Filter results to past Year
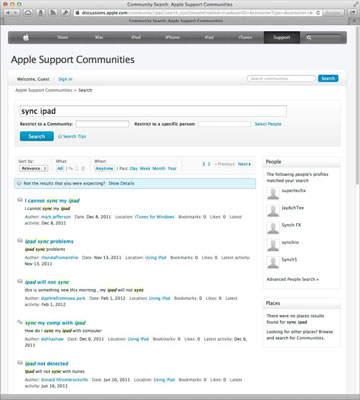The width and height of the screenshot is (360, 400). [172, 168]
